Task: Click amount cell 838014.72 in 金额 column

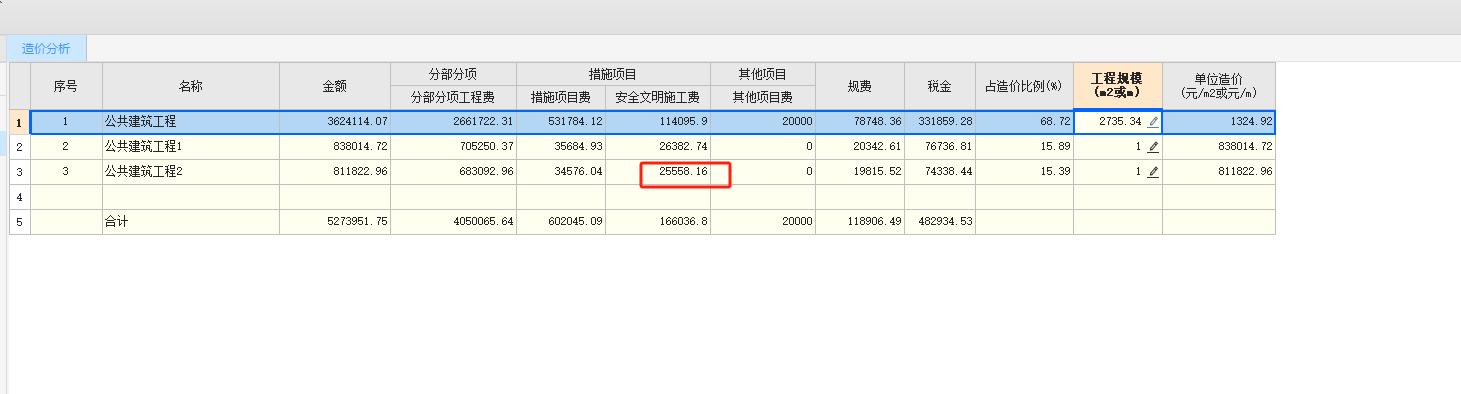Action: pos(335,147)
